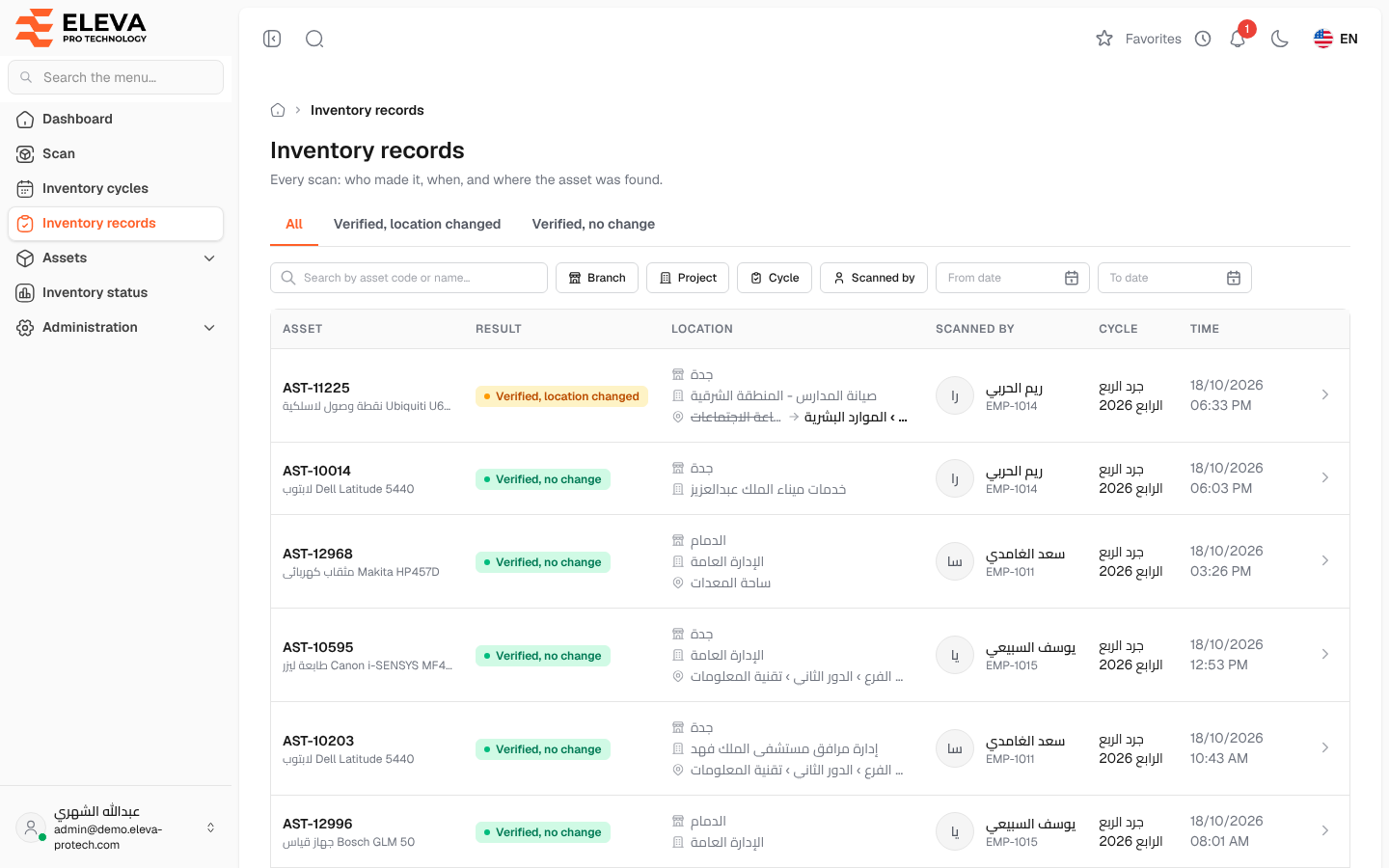Open the To date calendar icon

(1234, 278)
